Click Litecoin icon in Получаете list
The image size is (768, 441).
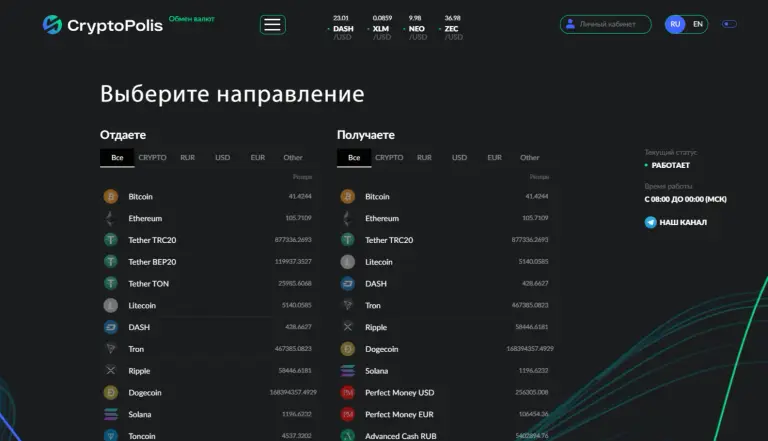[348, 262]
